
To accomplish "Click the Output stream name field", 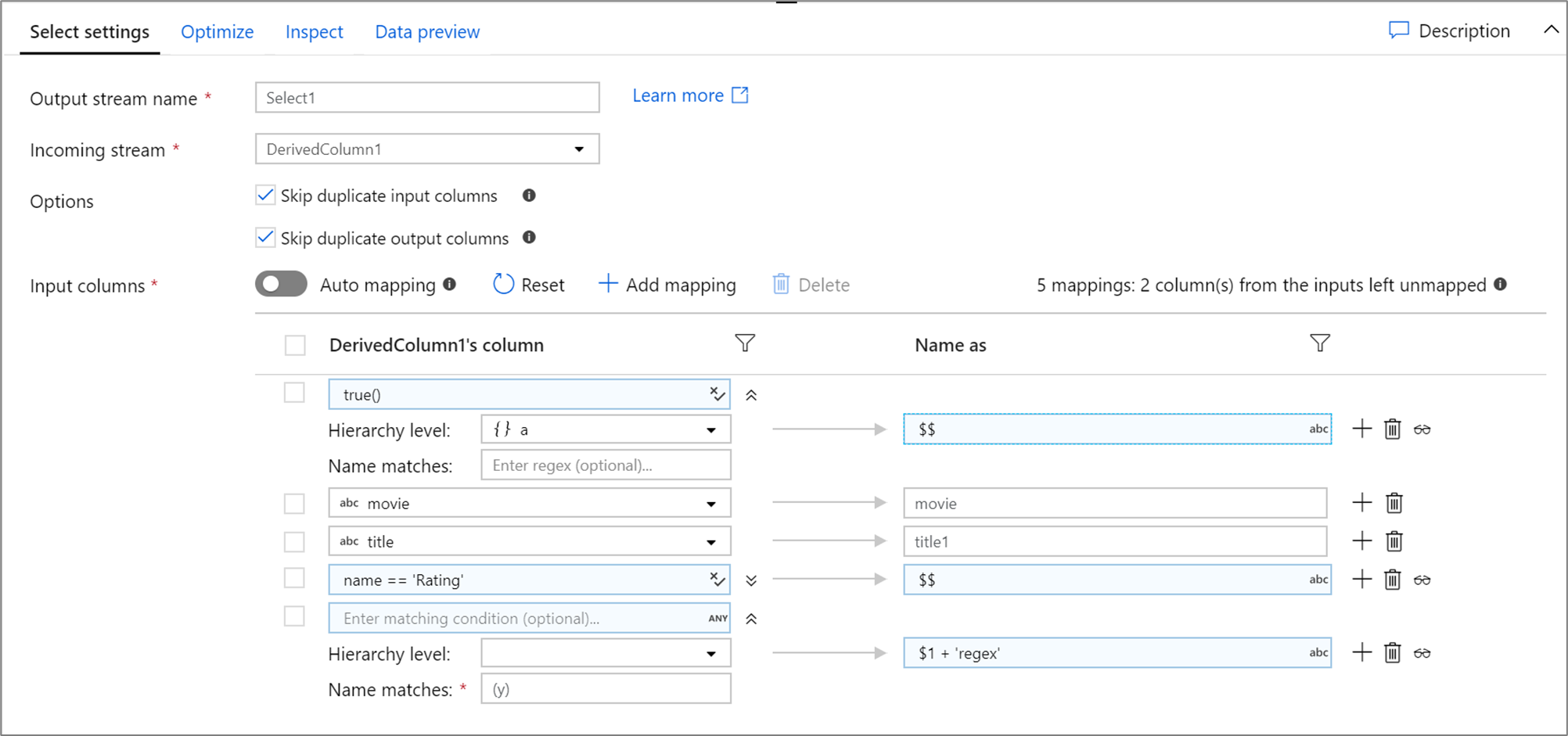I will point(427,97).
